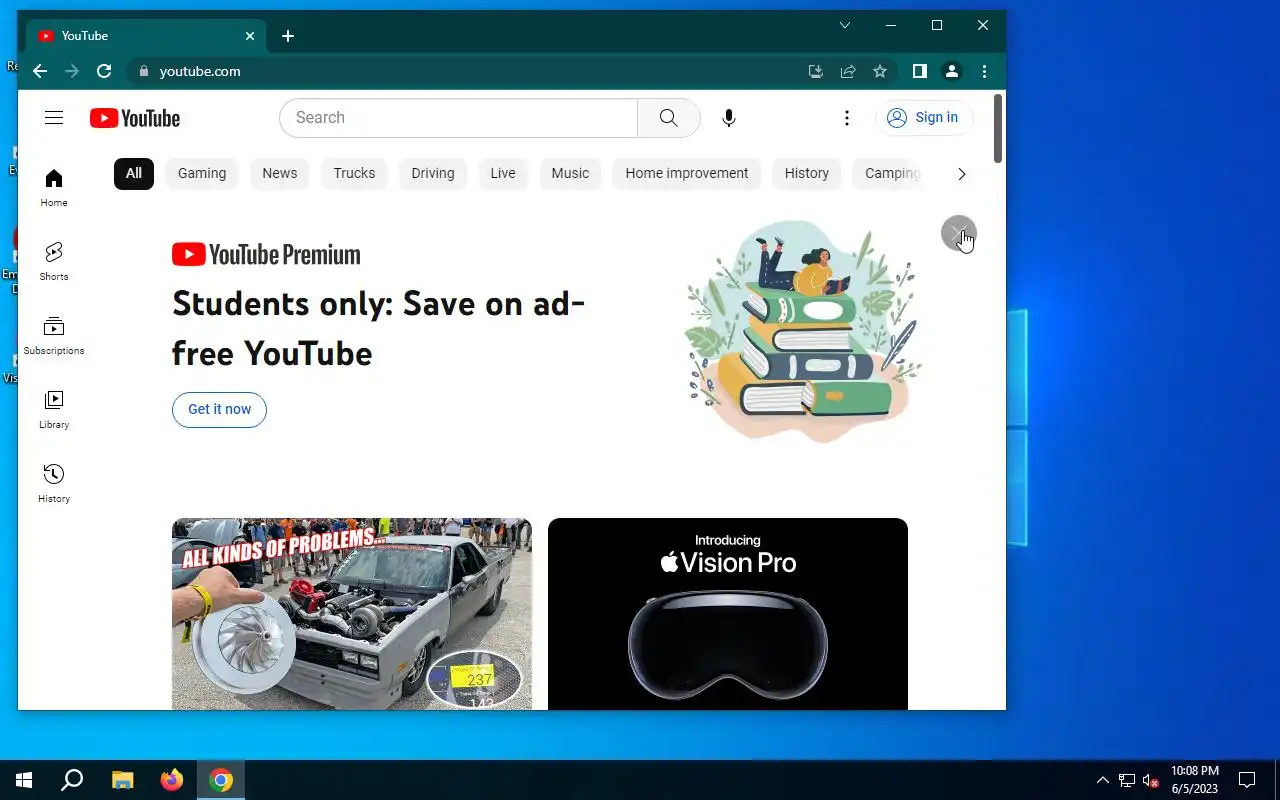Open YouTube settings three-dot menu
This screenshot has width=1280, height=800.
point(847,118)
